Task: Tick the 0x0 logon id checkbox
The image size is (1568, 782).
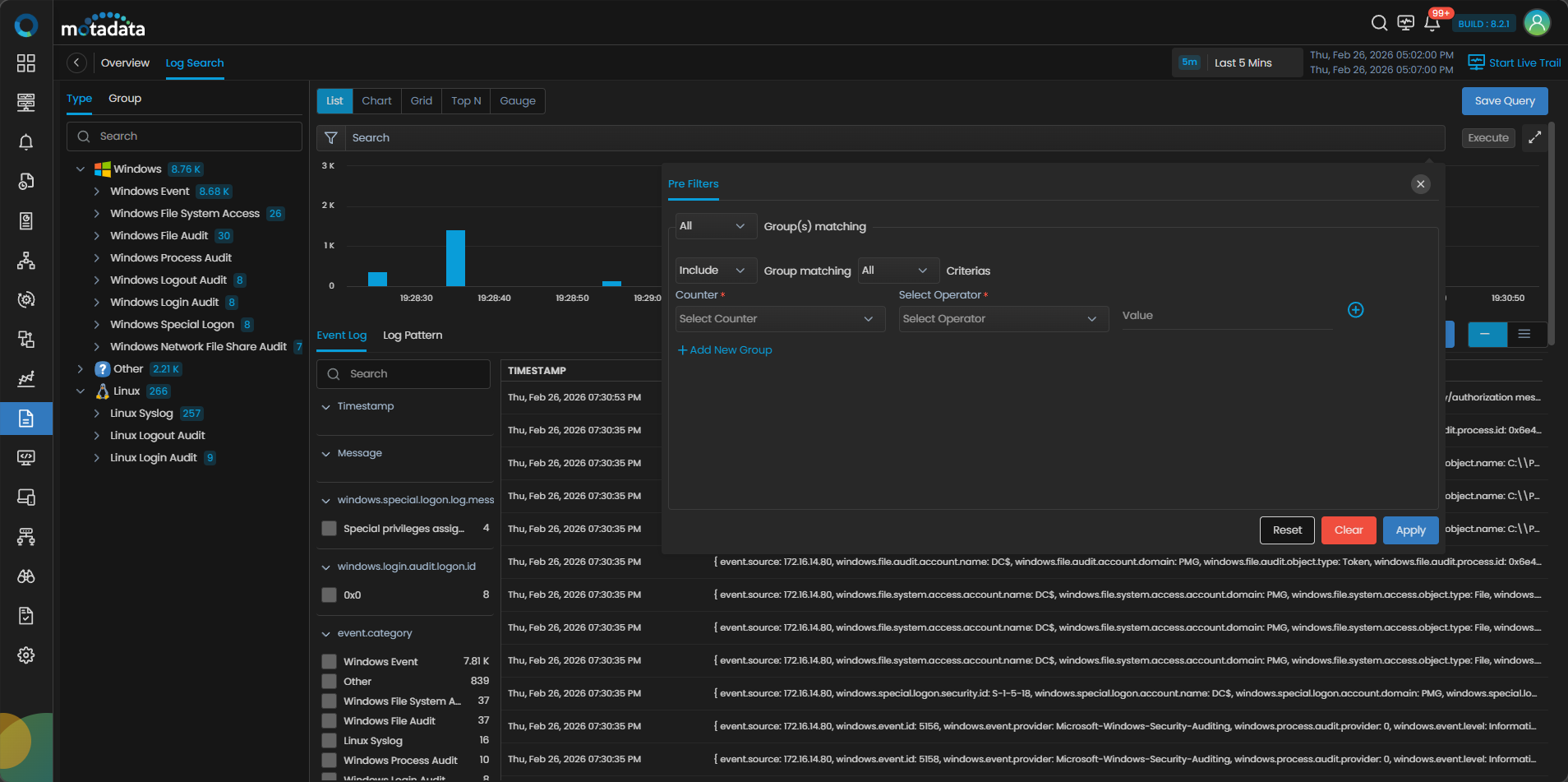Action: 329,595
